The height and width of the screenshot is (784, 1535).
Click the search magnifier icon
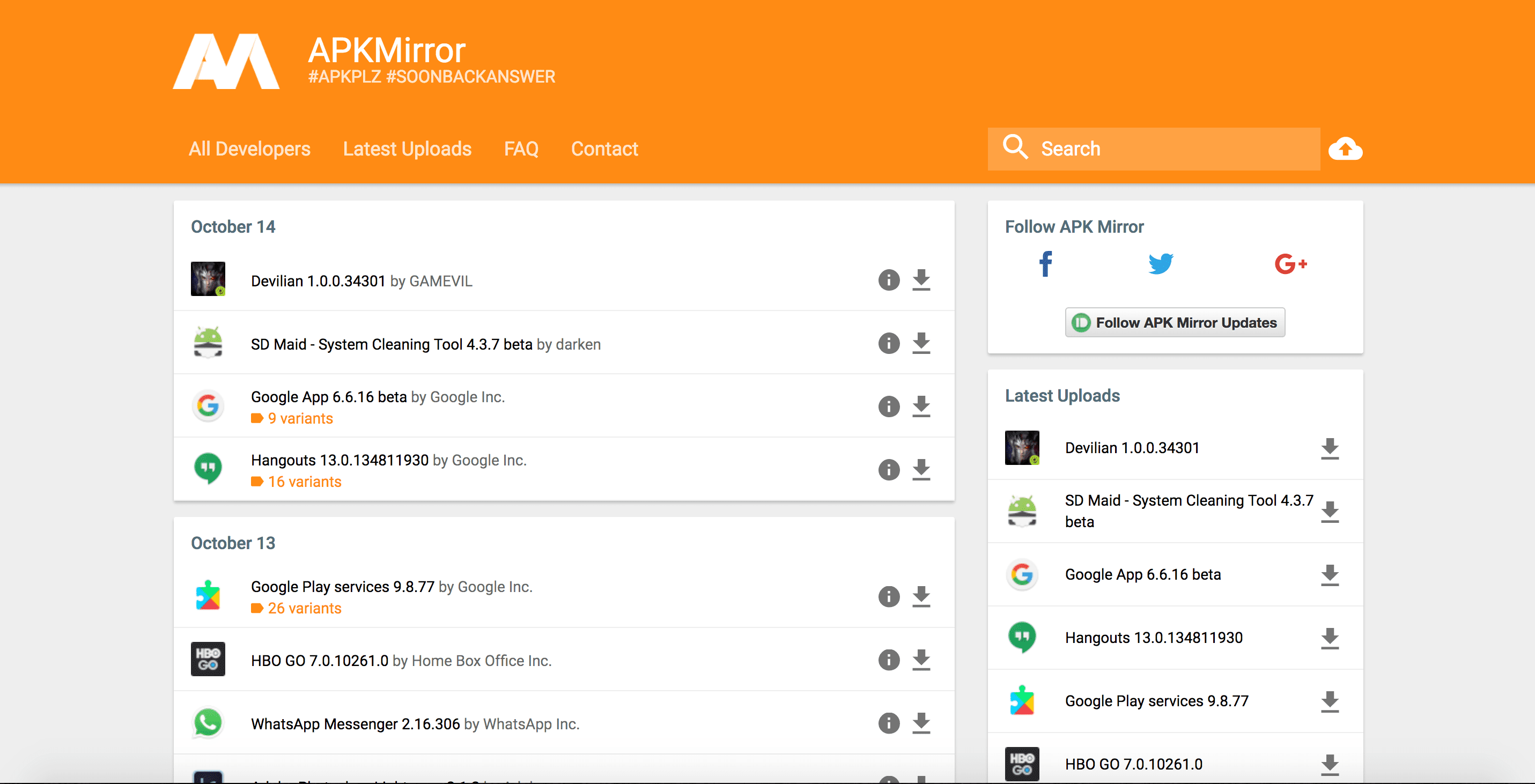[1015, 147]
